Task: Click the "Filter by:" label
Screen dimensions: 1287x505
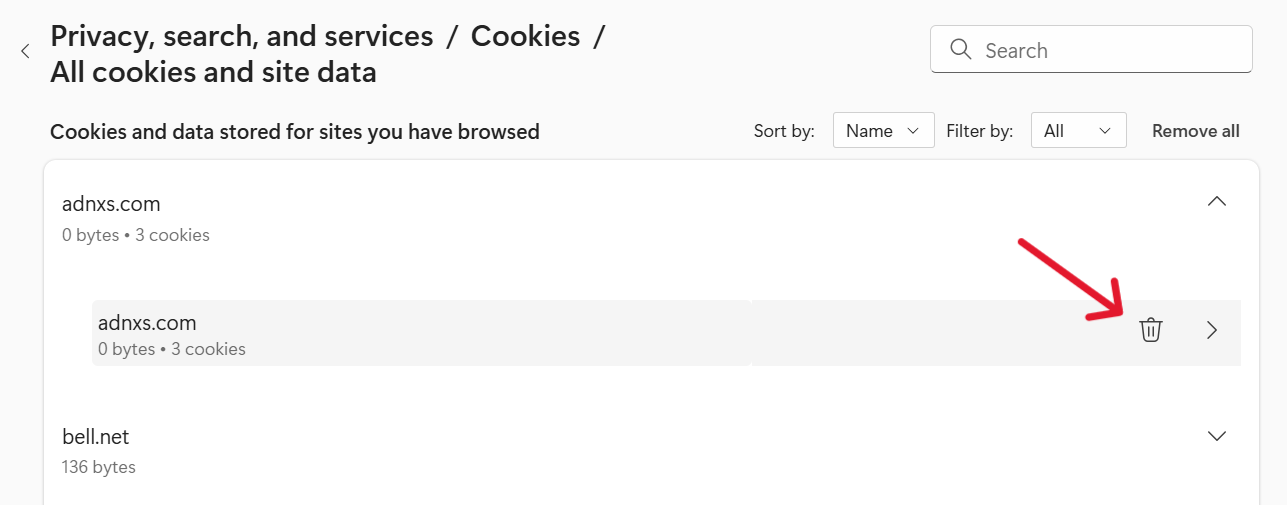Action: (980, 131)
